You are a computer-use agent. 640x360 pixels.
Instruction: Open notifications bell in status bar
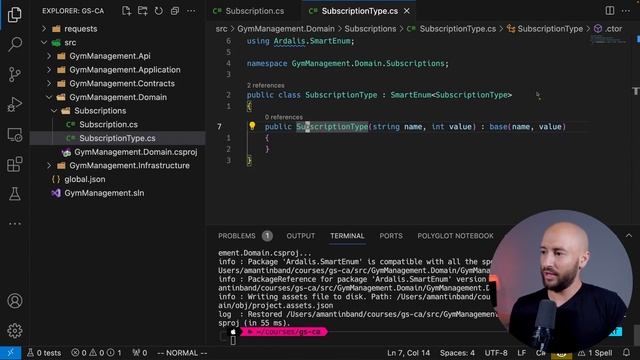[x=627, y=353]
